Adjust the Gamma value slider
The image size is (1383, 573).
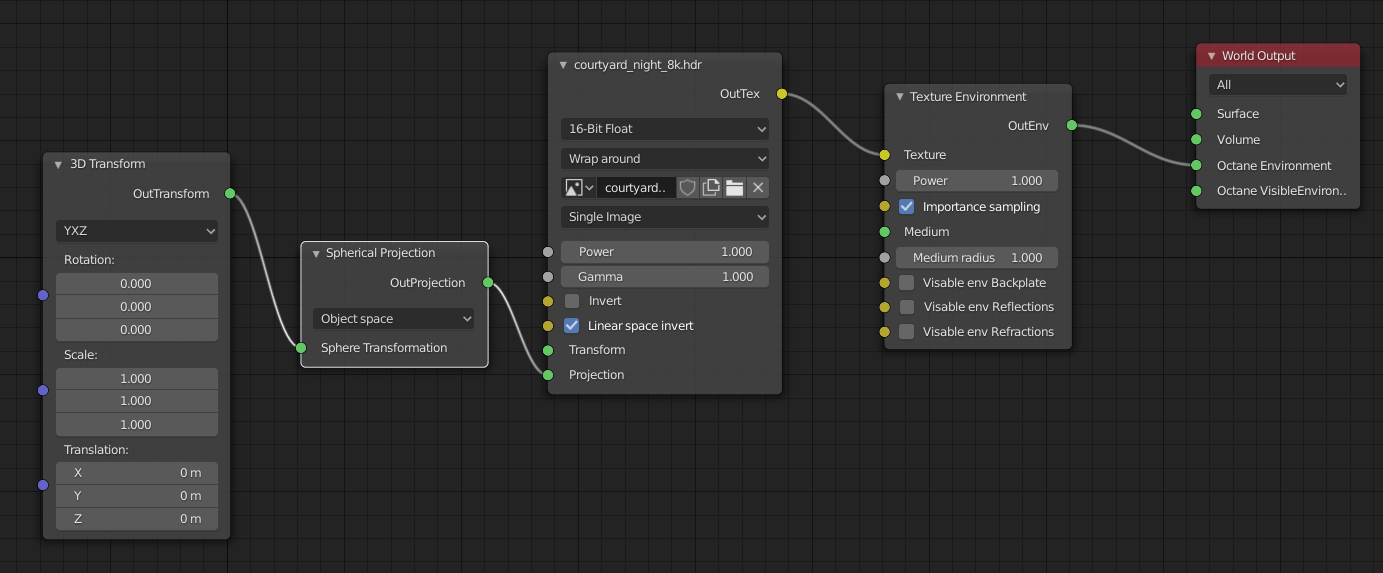click(665, 277)
